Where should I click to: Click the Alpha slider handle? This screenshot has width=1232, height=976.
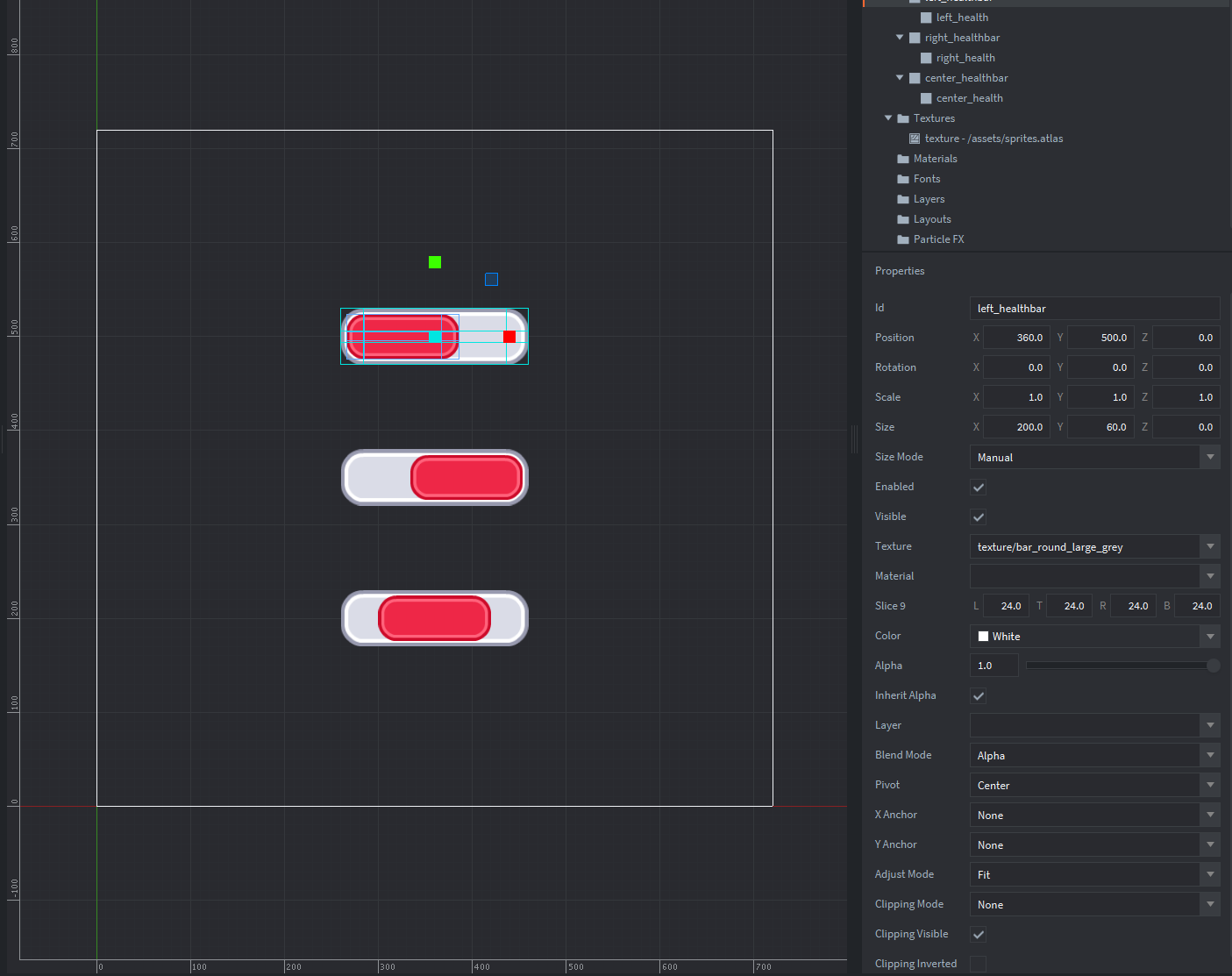pyautogui.click(x=1214, y=666)
